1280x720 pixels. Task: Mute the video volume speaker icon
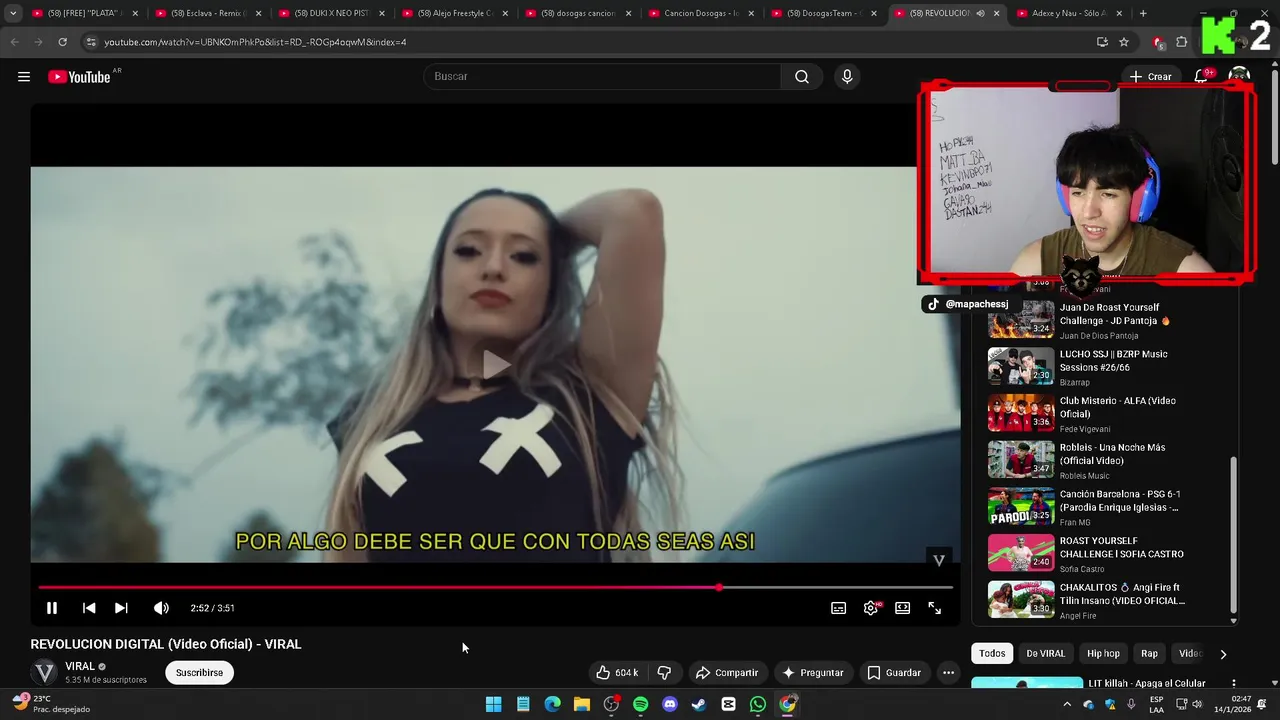pyautogui.click(x=161, y=608)
